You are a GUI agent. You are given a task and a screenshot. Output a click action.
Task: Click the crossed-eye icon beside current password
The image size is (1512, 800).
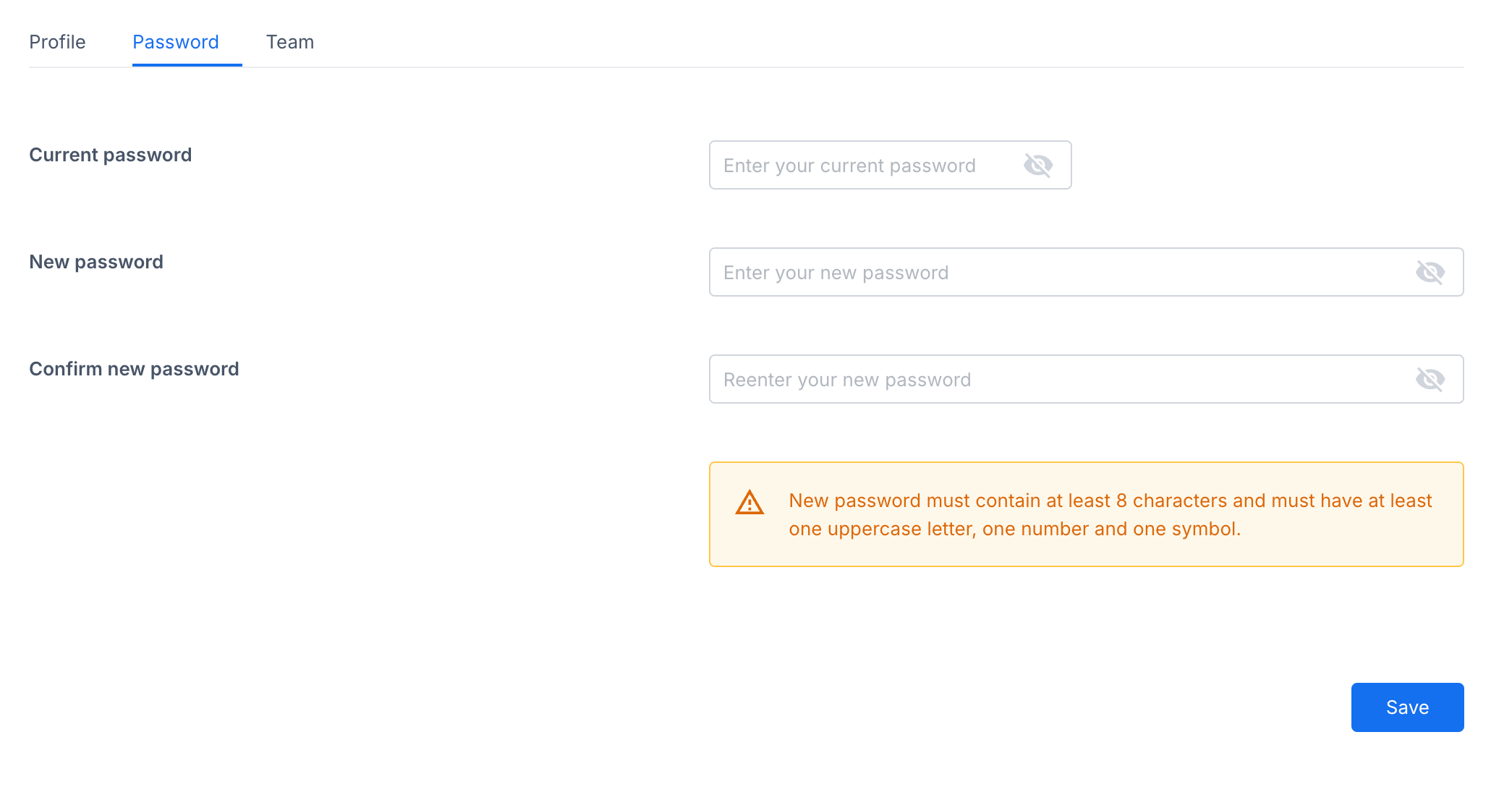coord(1037,166)
